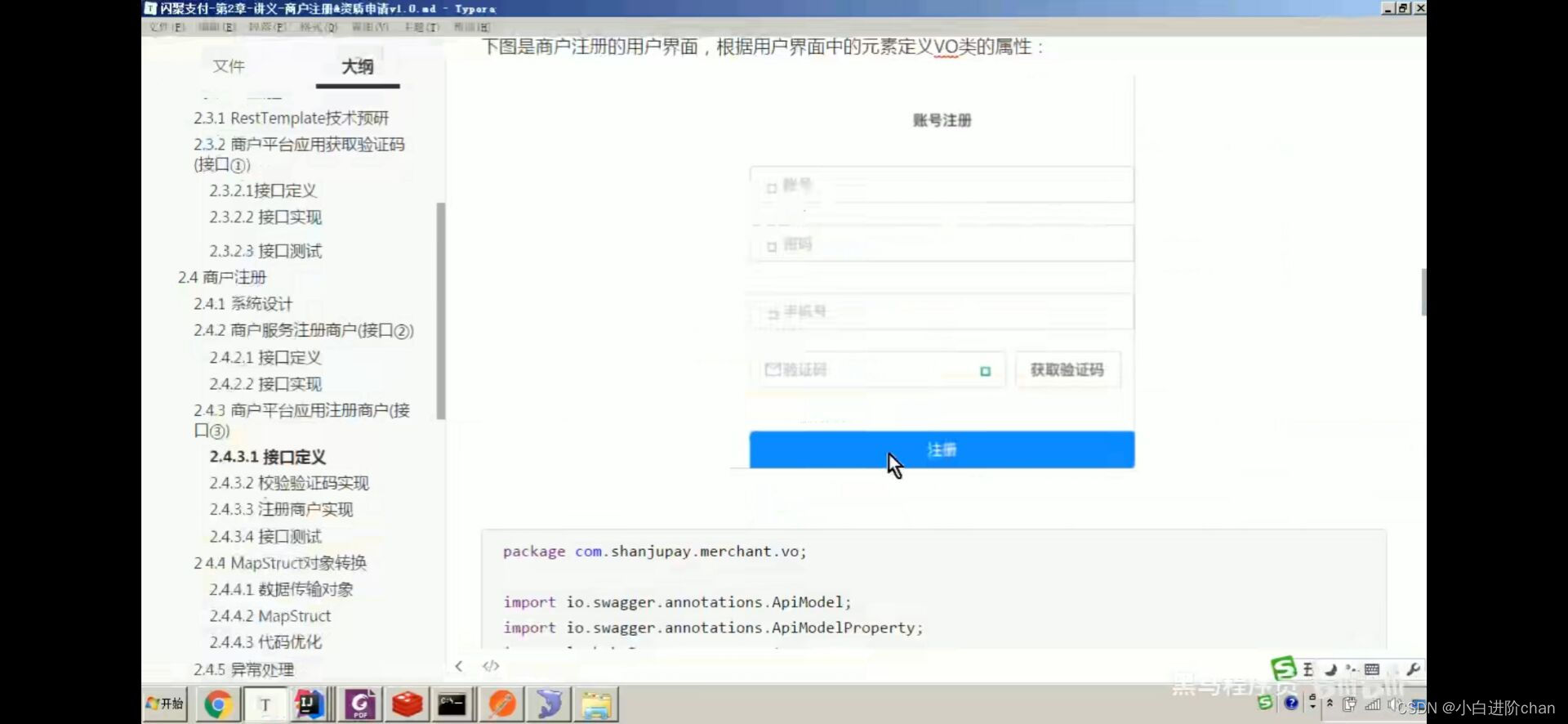Click the Typora app icon in title bar
This screenshot has height=724, width=1568.
coord(150,8)
